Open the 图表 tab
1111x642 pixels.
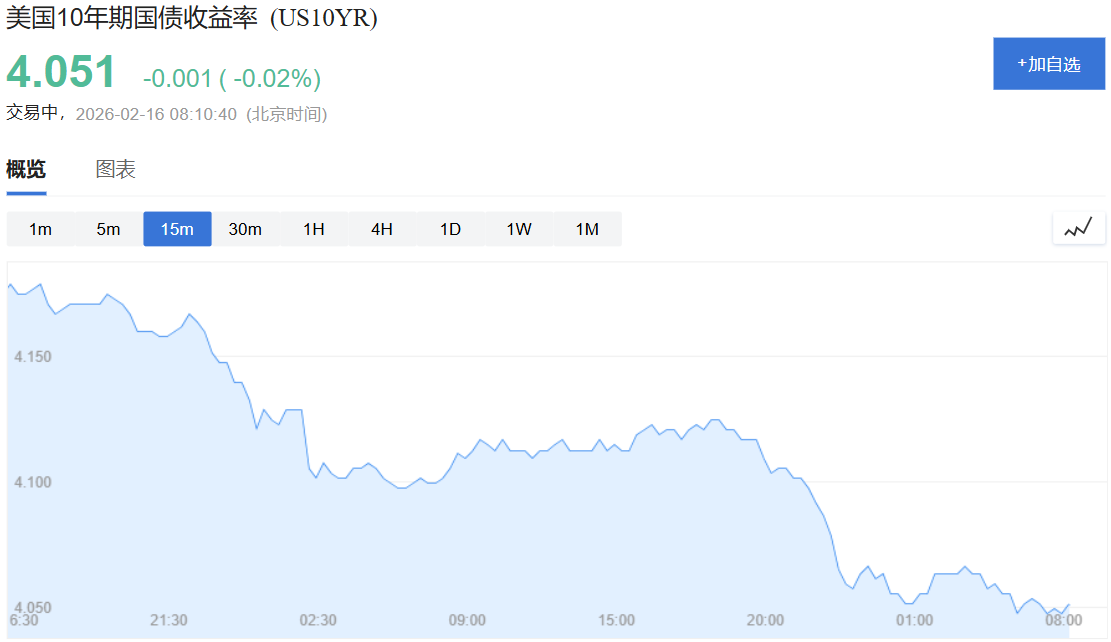pos(115,169)
